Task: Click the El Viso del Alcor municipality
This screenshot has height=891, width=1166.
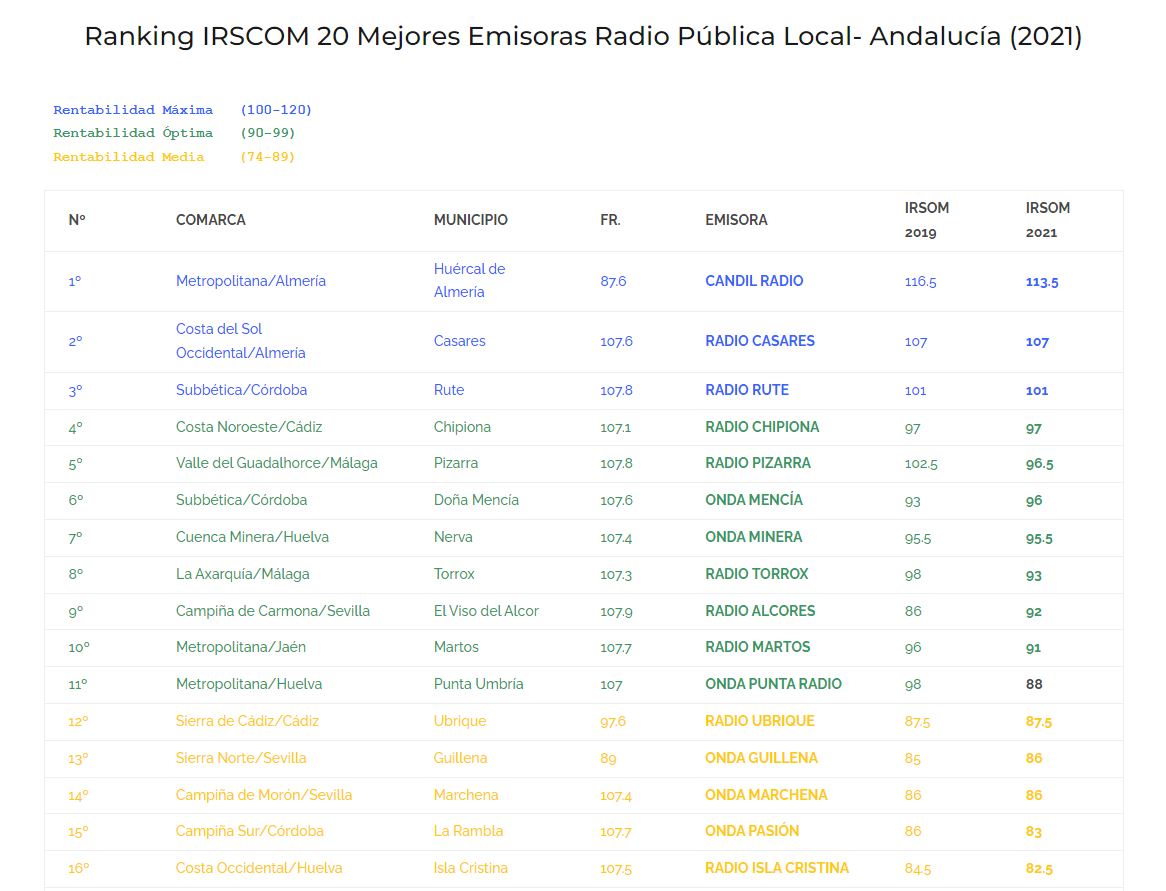Action: click(486, 611)
